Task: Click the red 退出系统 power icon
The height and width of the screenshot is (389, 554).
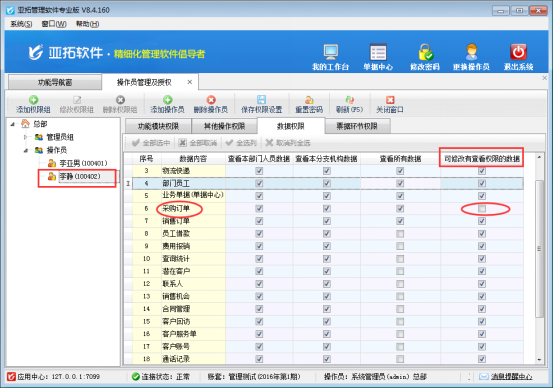Action: (x=518, y=53)
